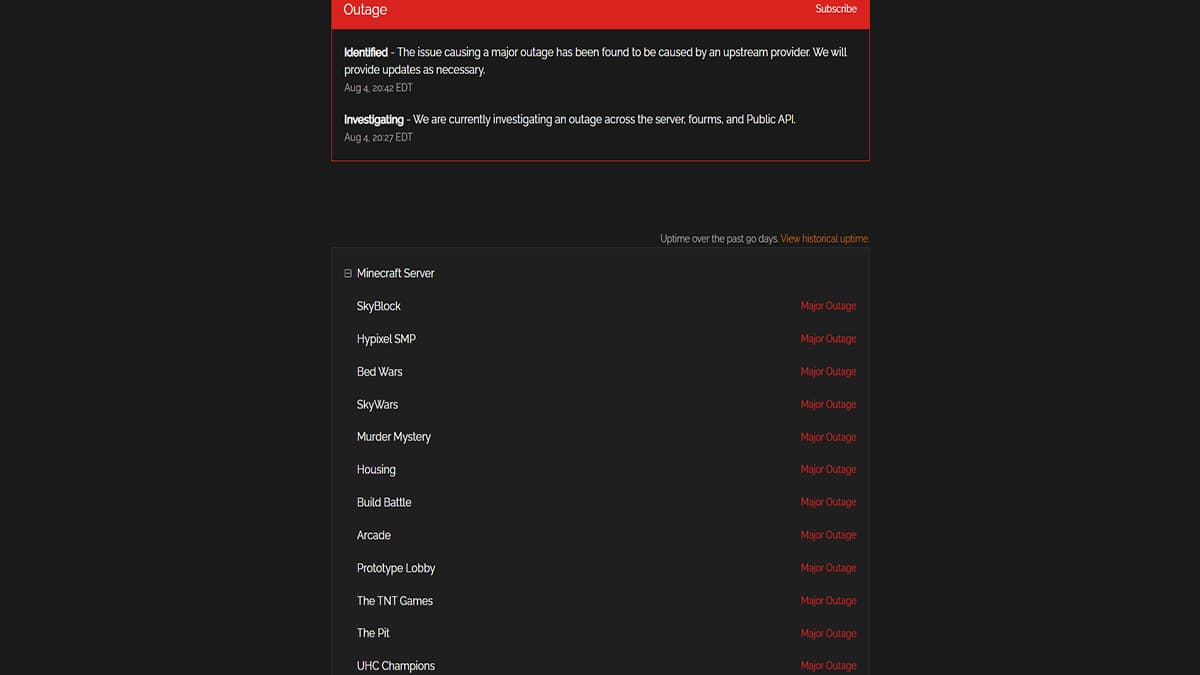The image size is (1200, 675).
Task: Select the Prototype Lobby component
Action: pyautogui.click(x=396, y=567)
